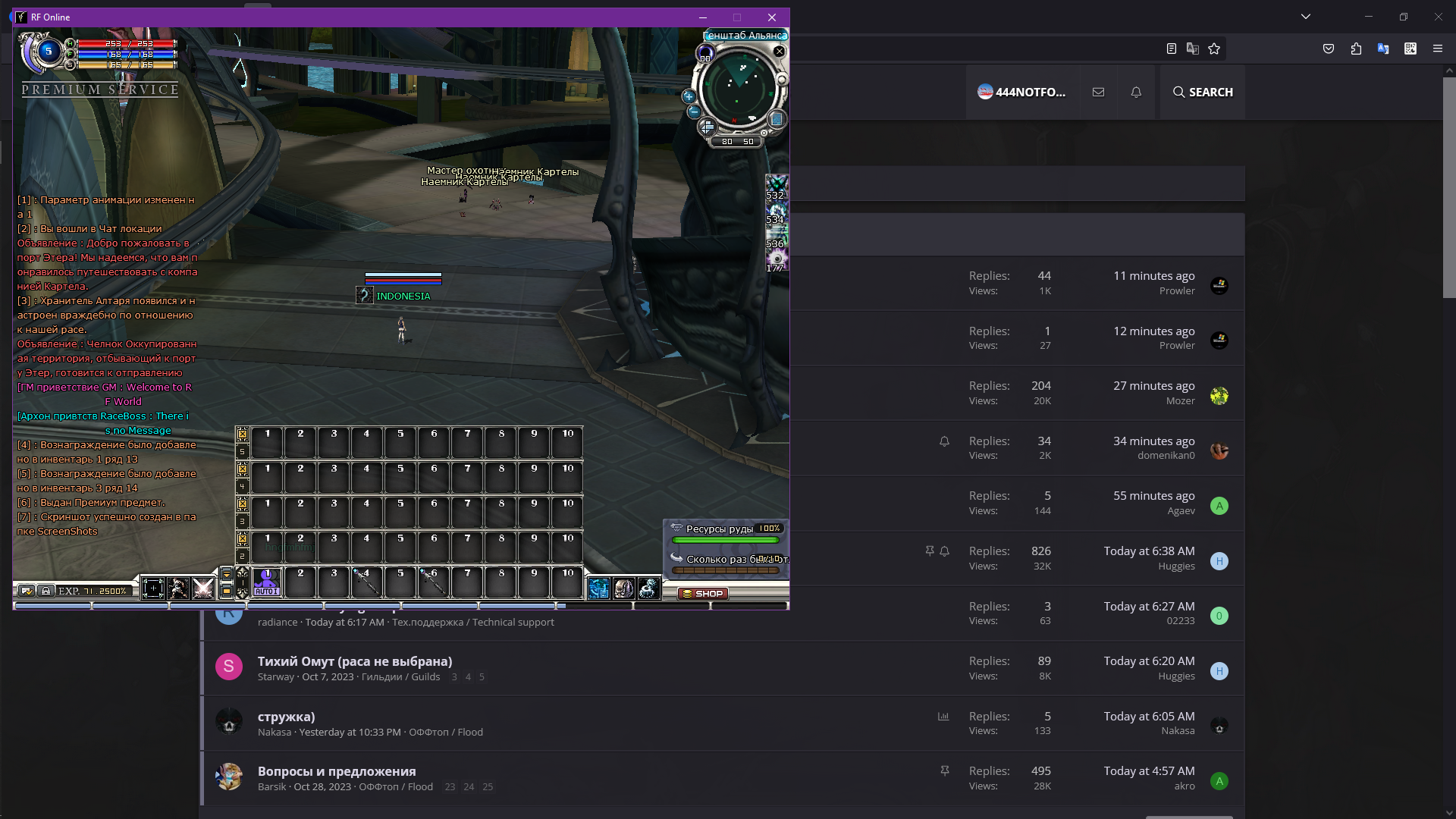
Task: Open the Тех.поддержка / Technical support link
Action: (473, 623)
